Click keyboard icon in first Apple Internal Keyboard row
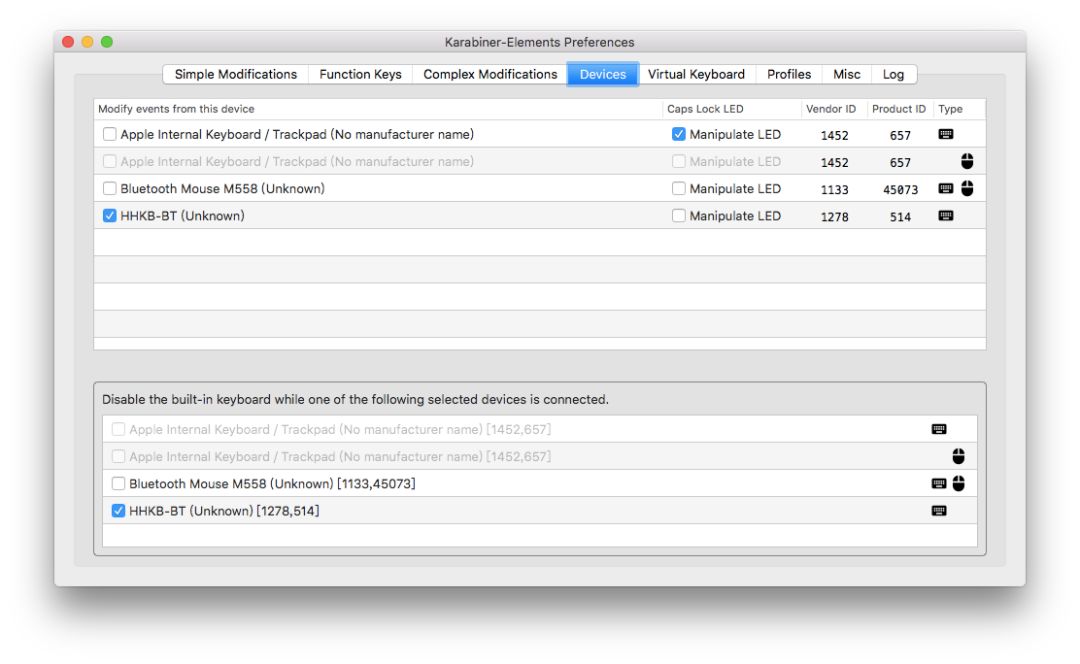The image size is (1080, 664). click(x=945, y=134)
